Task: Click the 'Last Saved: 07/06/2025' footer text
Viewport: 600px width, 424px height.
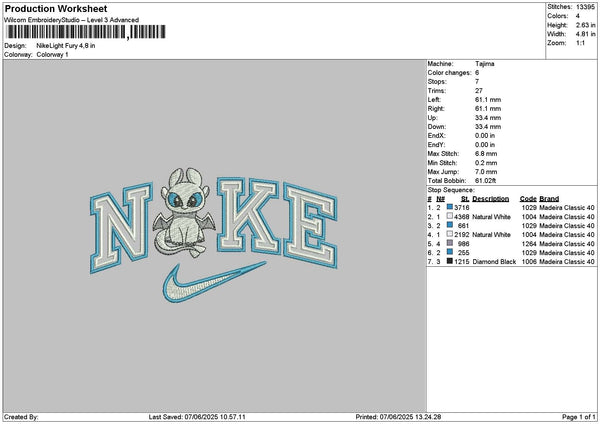Action: [197, 417]
